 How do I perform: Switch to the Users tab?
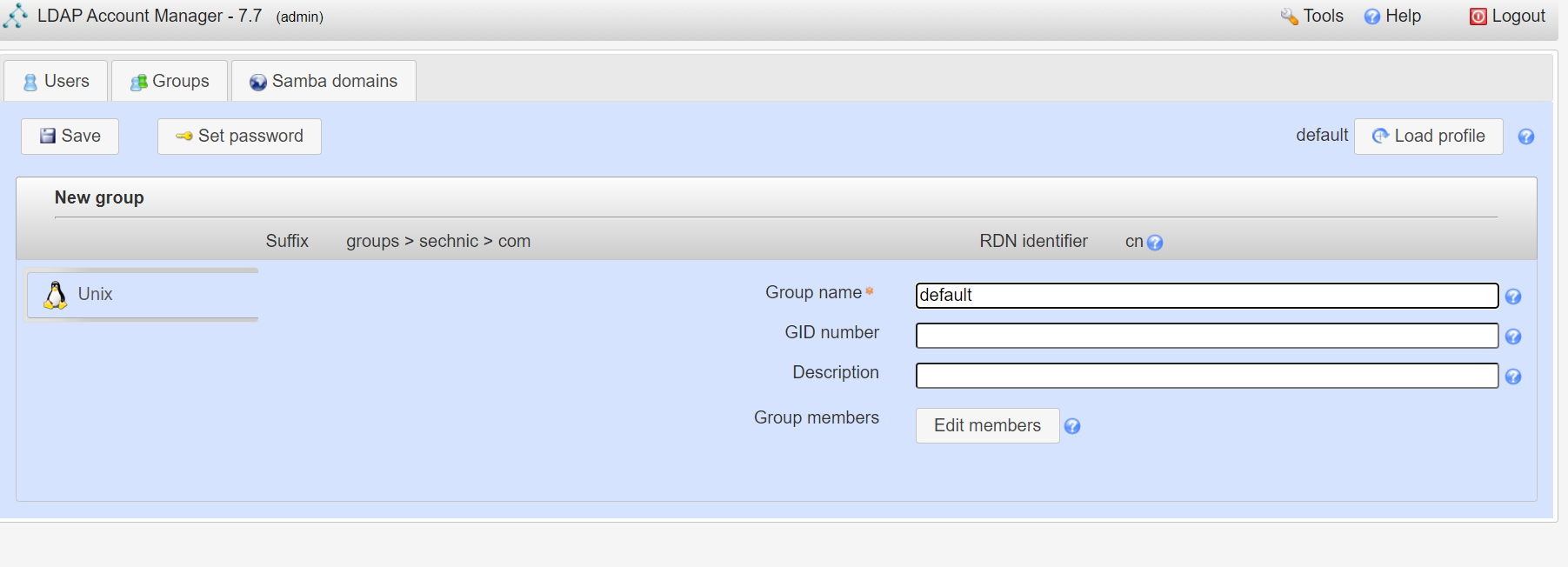tap(56, 81)
